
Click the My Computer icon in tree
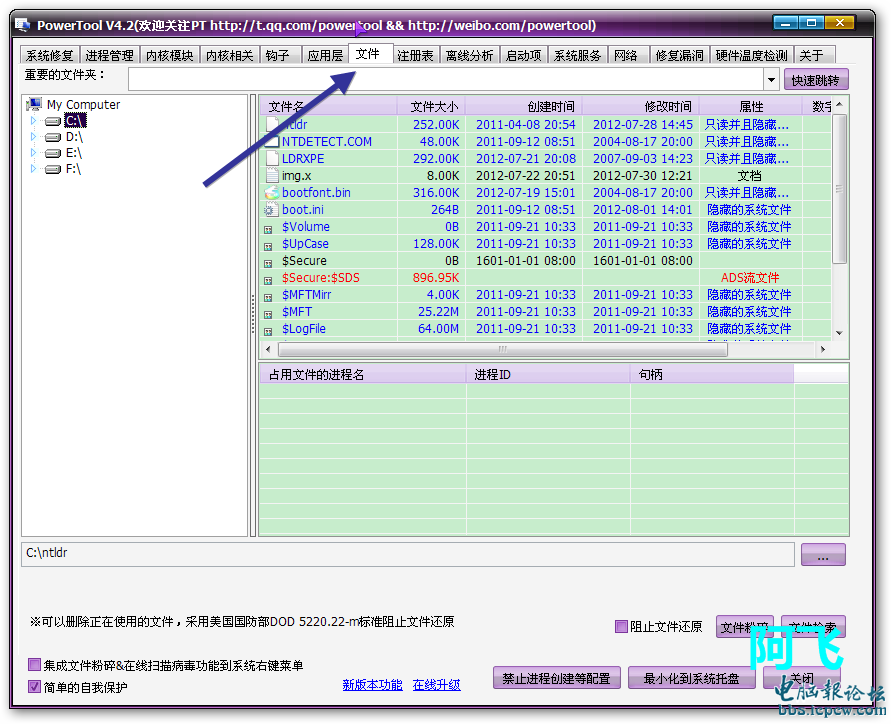click(x=34, y=104)
